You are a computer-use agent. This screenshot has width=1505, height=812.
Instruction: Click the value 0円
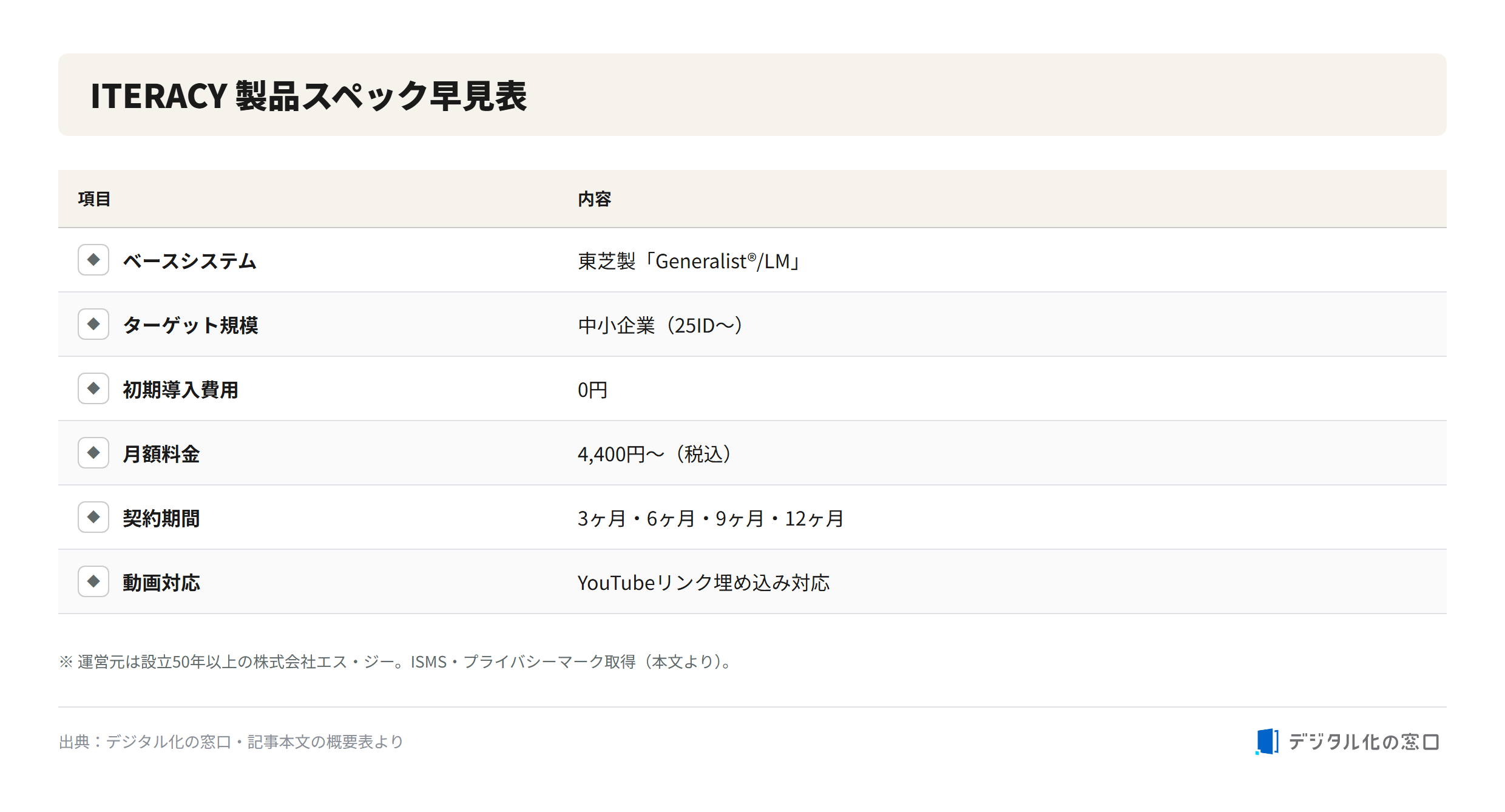click(x=592, y=390)
